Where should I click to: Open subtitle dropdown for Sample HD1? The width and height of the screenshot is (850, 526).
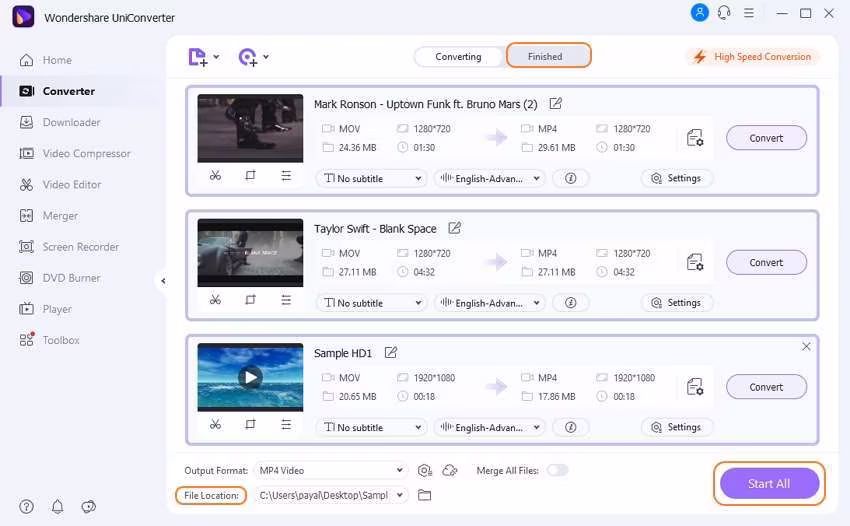(x=372, y=427)
